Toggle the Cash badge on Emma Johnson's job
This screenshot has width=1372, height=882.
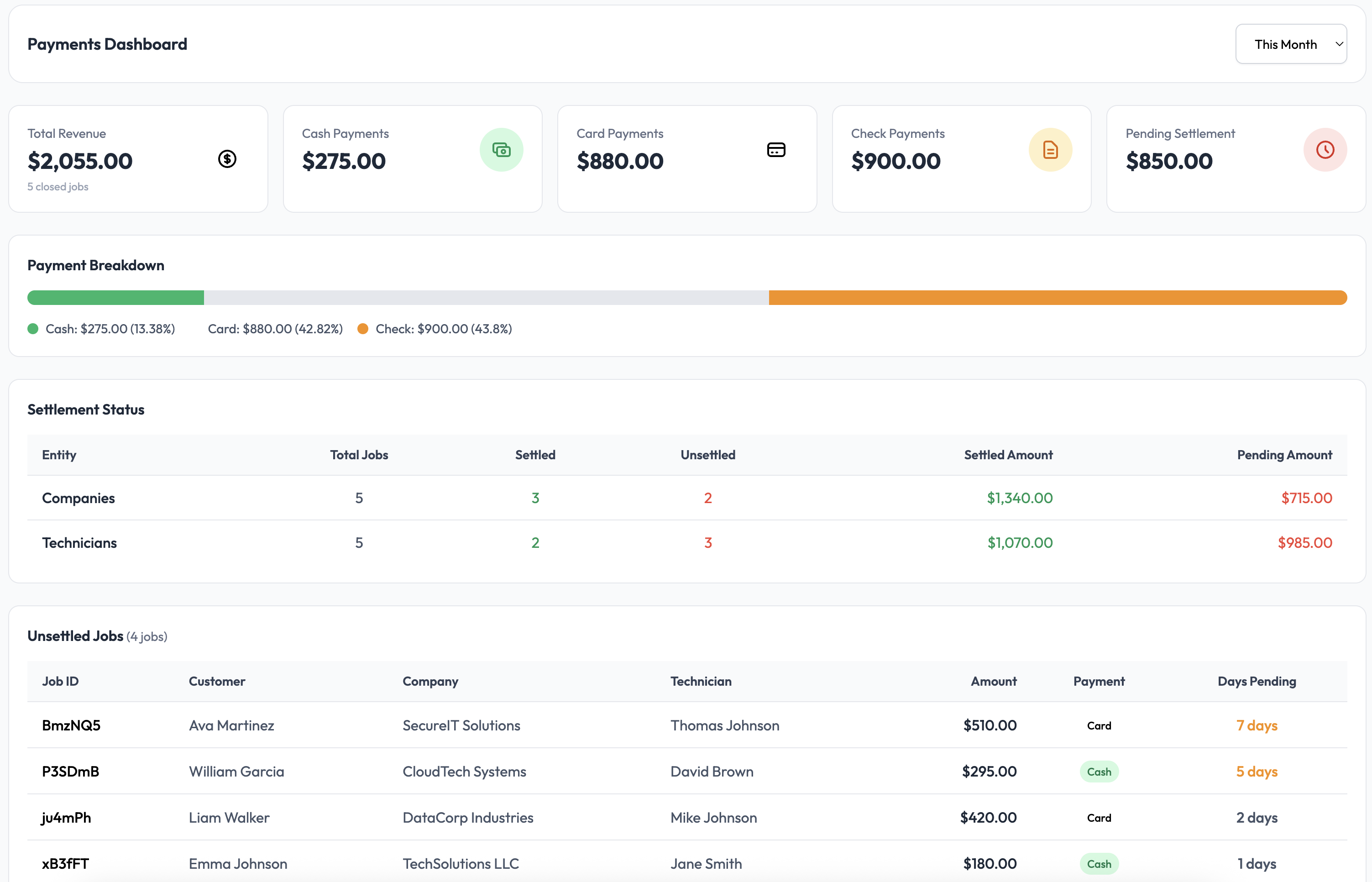click(1098, 864)
